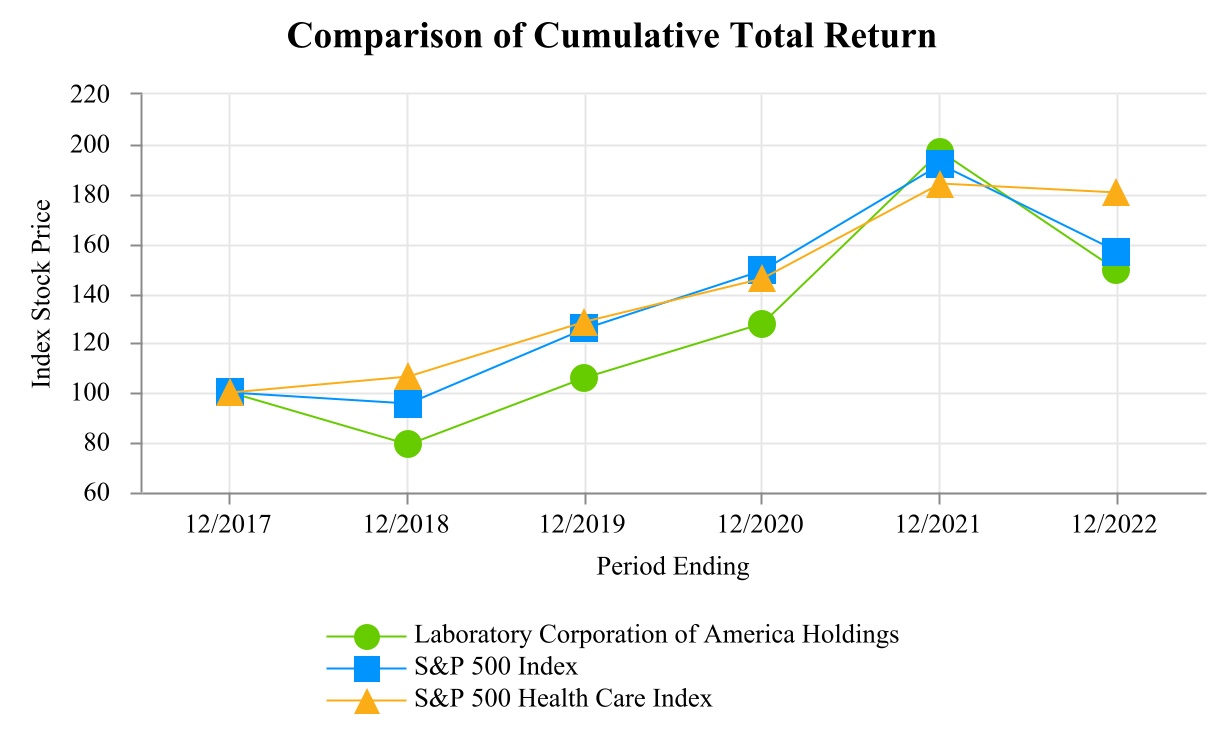Select the S&P 500 Health Care Index legend label
This screenshot has width=1226, height=744.
click(x=563, y=699)
